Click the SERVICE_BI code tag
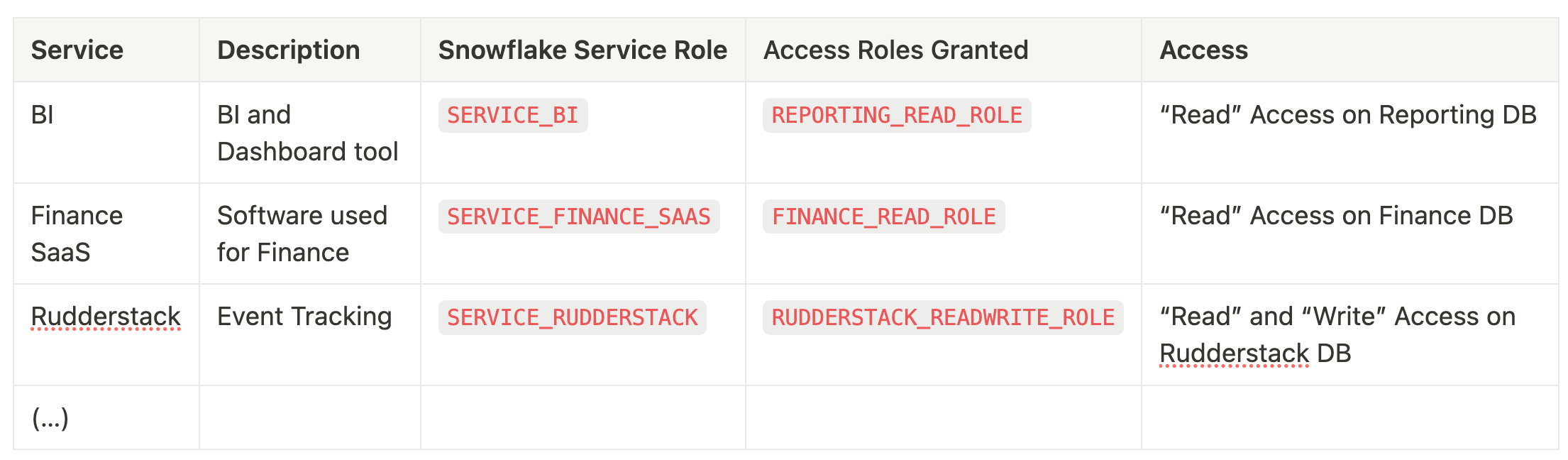This screenshot has height=460, width=1568. click(512, 116)
